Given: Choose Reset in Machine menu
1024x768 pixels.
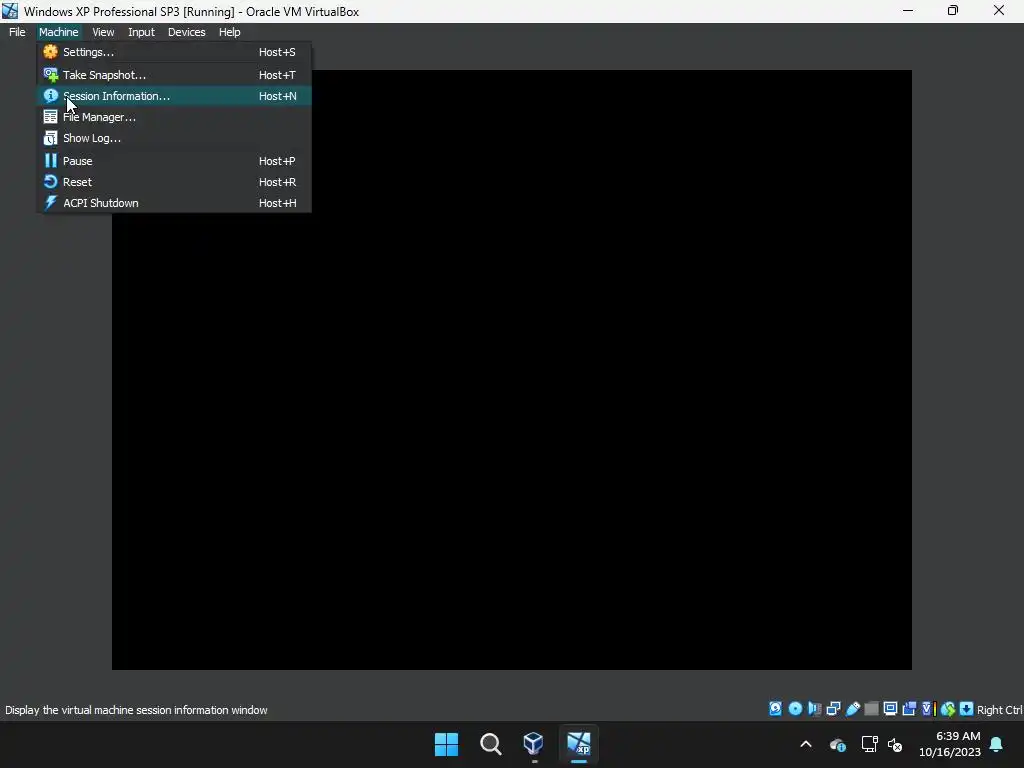Looking at the screenshot, I should pyautogui.click(x=174, y=182).
